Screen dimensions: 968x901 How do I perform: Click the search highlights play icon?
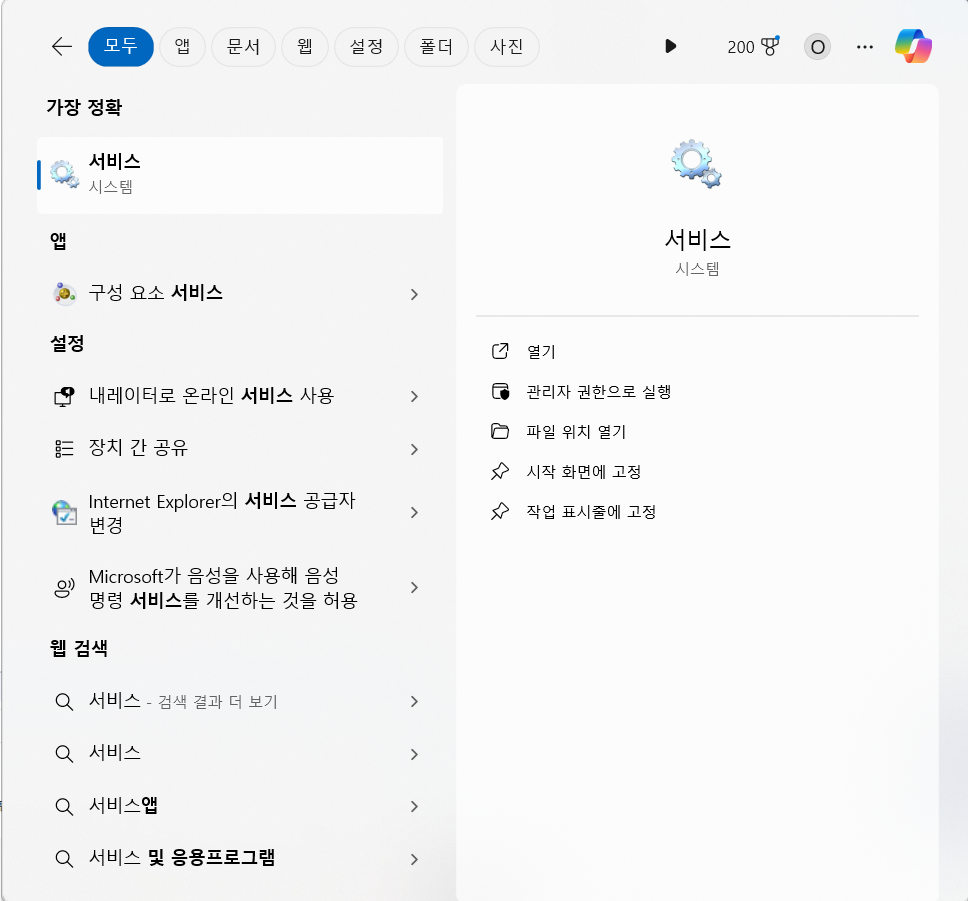(670, 46)
